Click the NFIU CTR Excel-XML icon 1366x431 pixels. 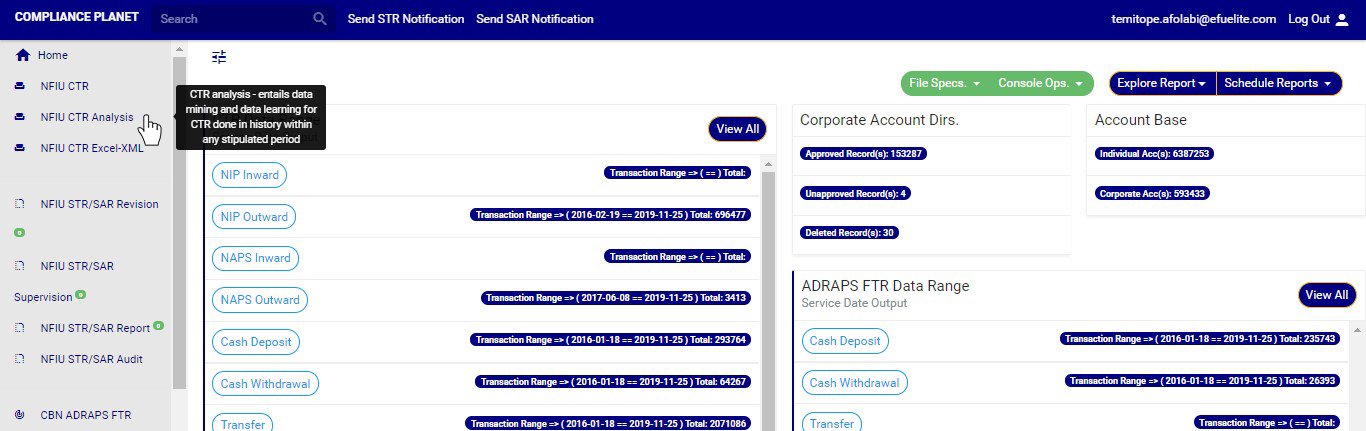20,148
